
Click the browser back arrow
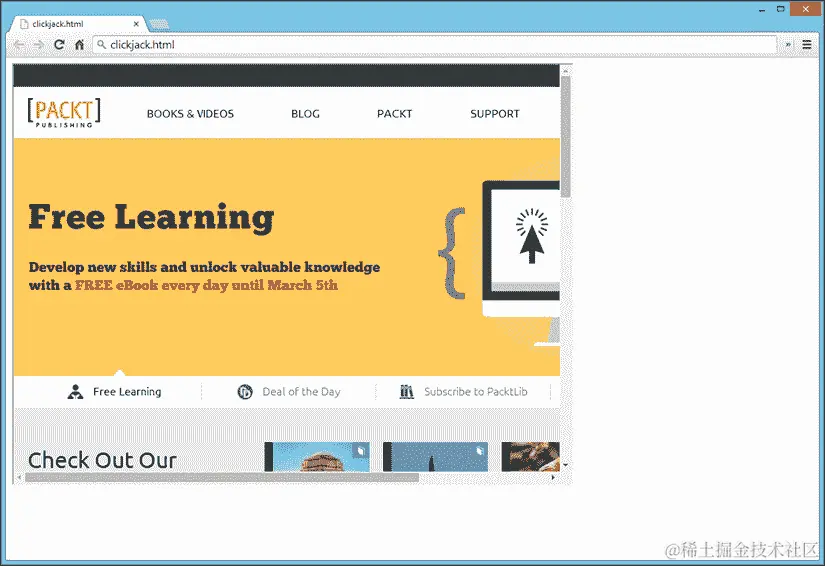(19, 45)
